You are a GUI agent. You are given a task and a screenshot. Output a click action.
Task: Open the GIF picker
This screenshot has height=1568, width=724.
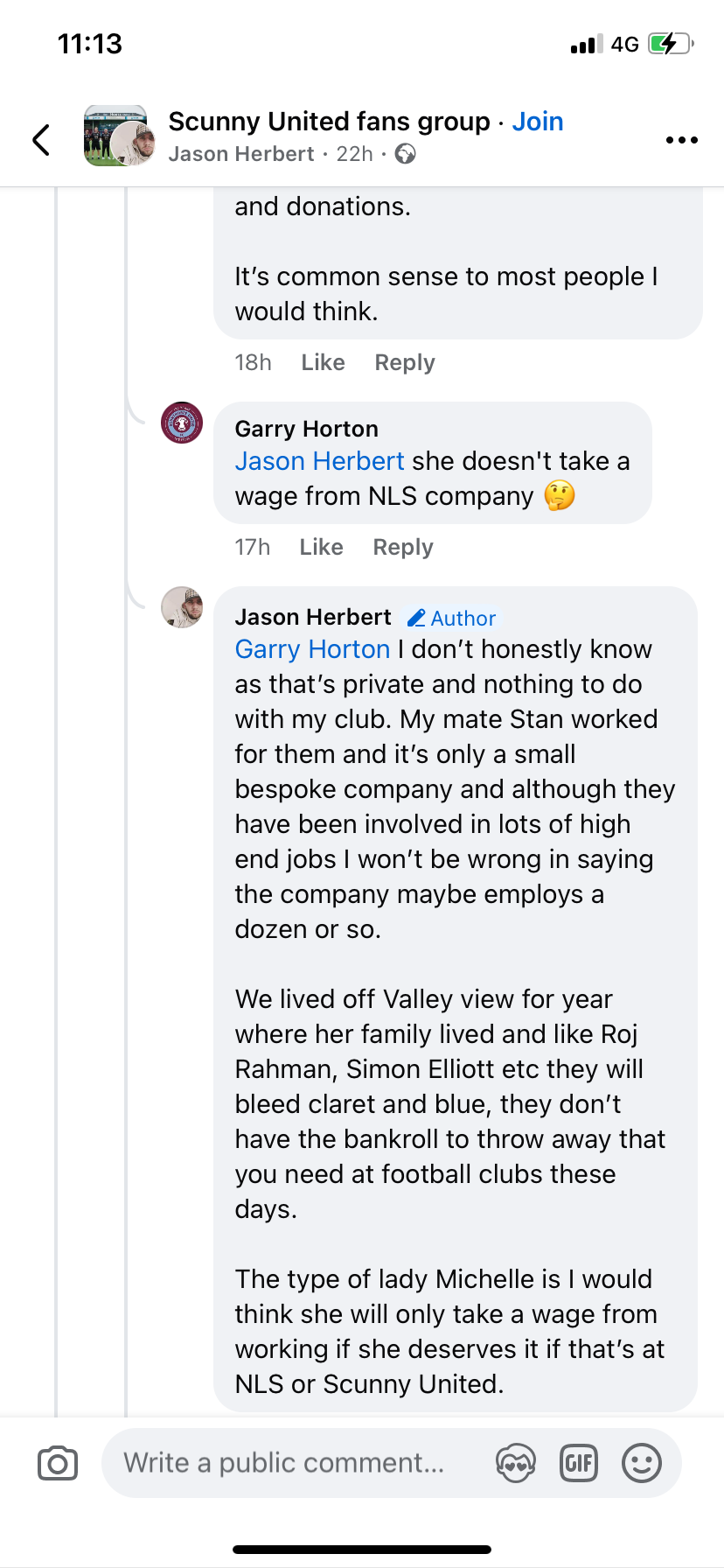click(578, 1463)
